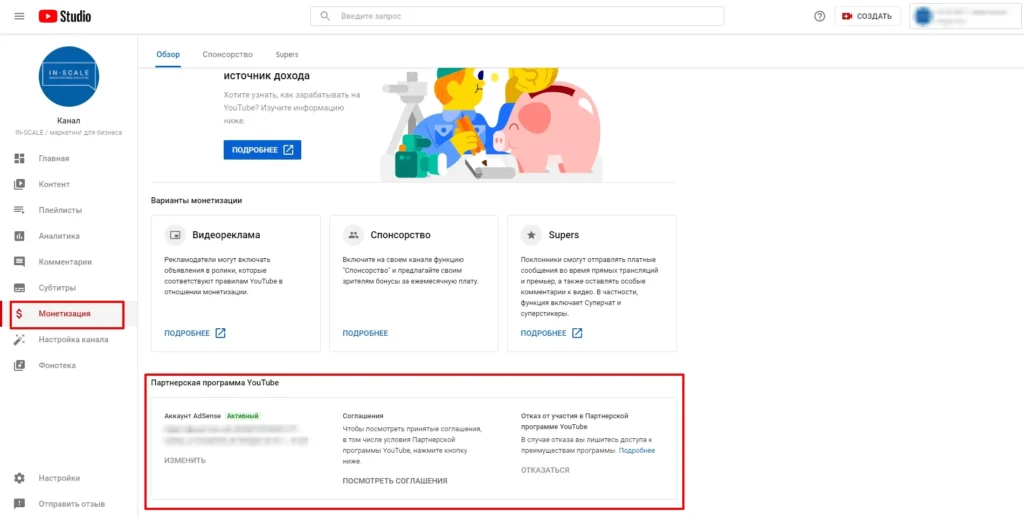This screenshot has height=518, width=1024.
Task: Click the Субтитры captions icon
Action: 20,287
